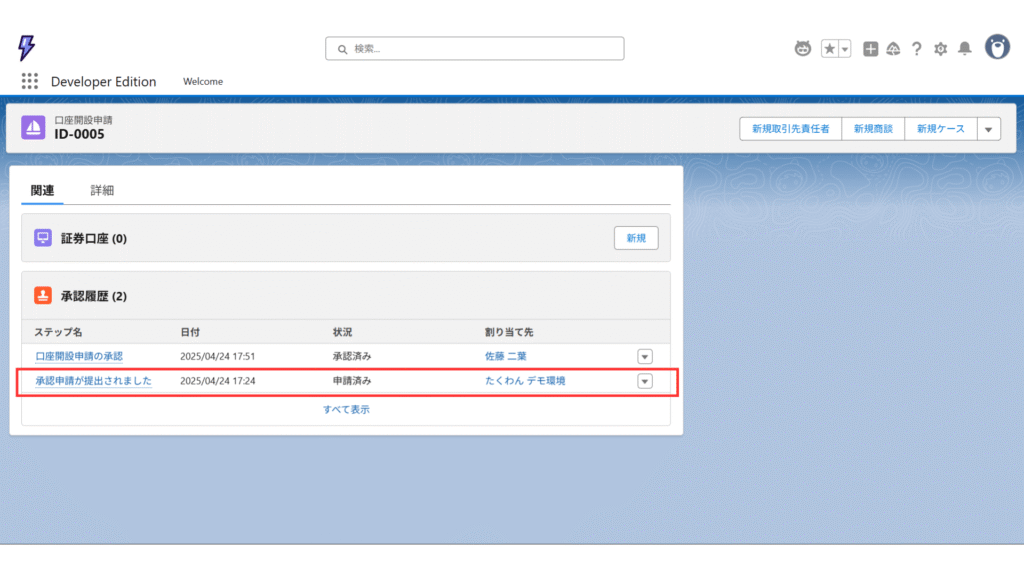Viewport: 1024px width, 576px height.
Task: Open the 承認履歴 (2) list heading
Action: [x=94, y=296]
